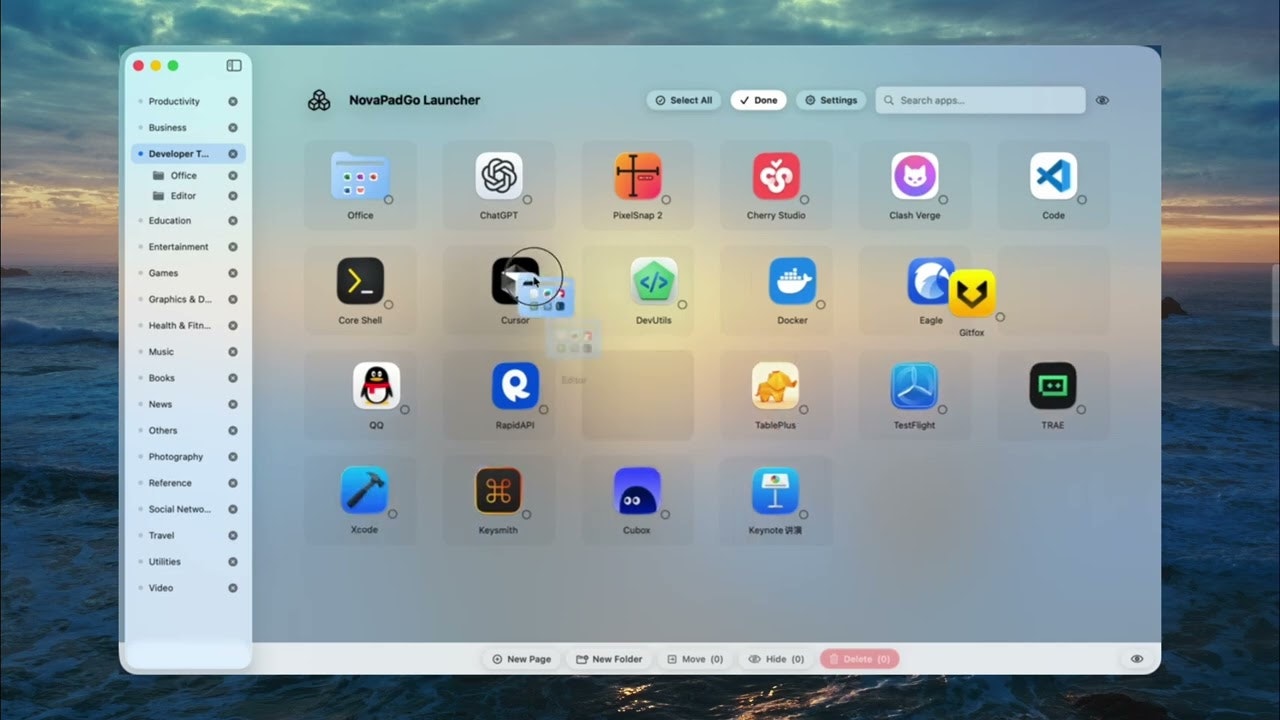The width and height of the screenshot is (1280, 720).
Task: Open the Cursor app icon
Action: click(x=514, y=282)
